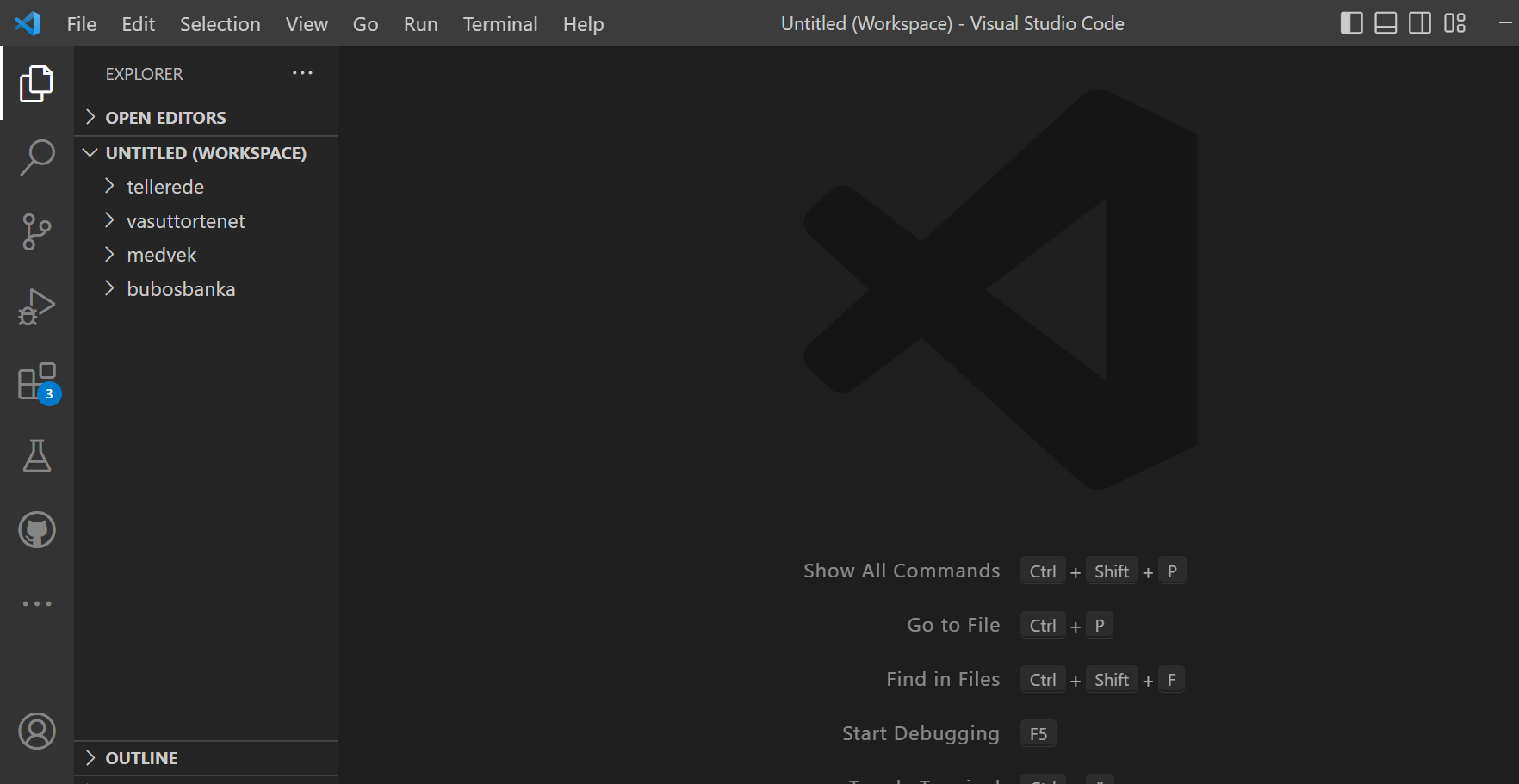Open the Edit menu
Viewport: 1519px width, 784px height.
(x=138, y=24)
